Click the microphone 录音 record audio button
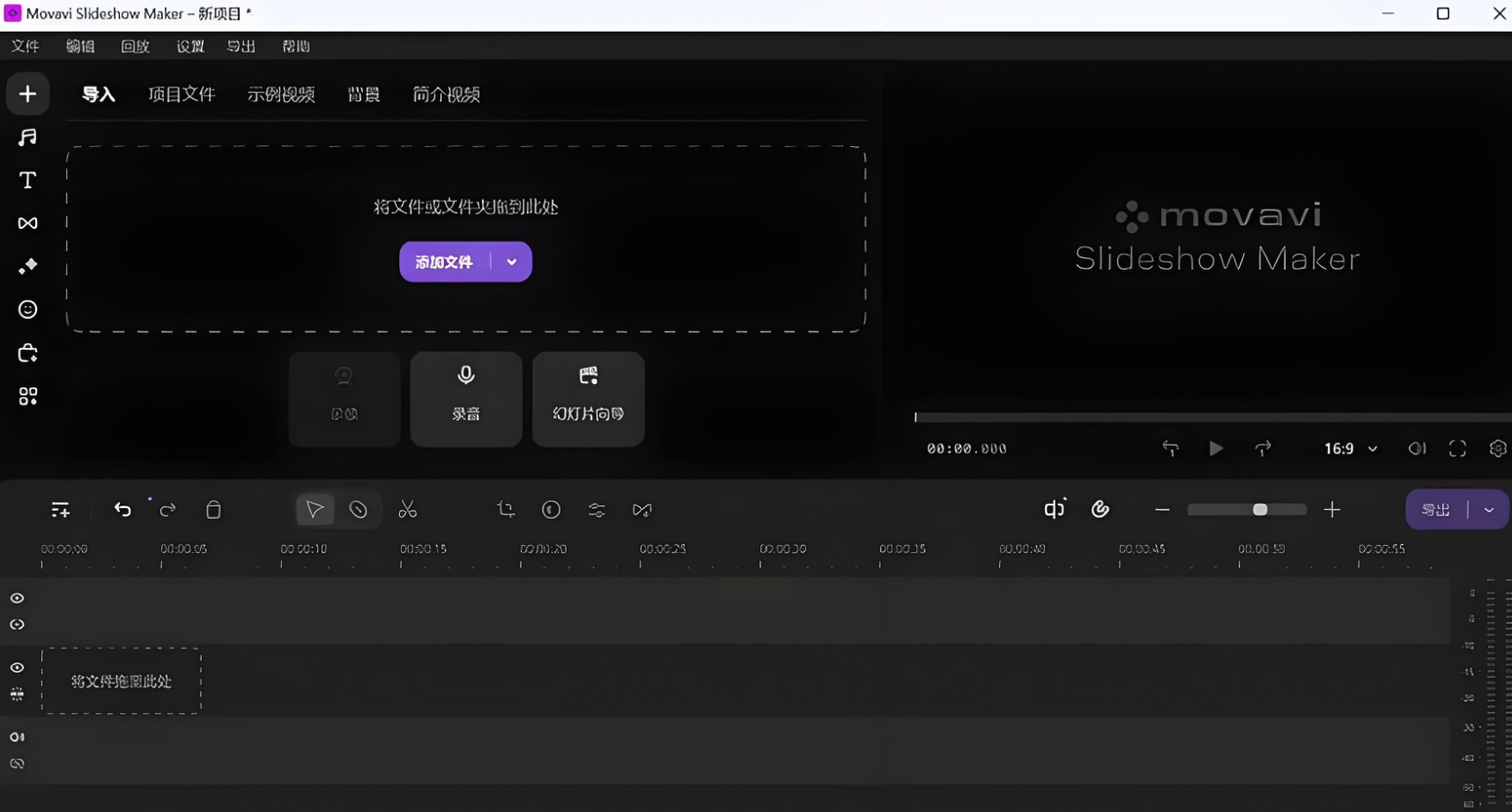Viewport: 1512px width, 812px height. tap(466, 399)
